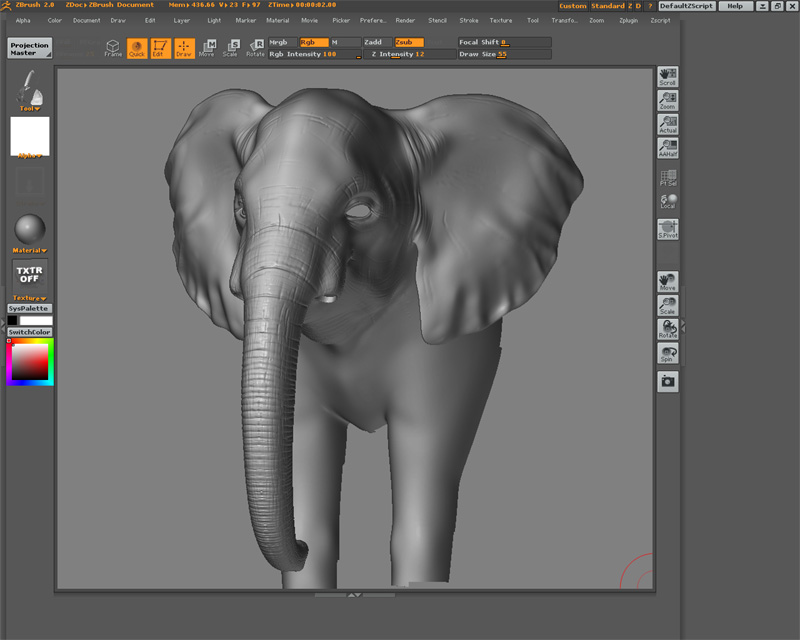
Task: Open the Document menu
Action: 86,20
